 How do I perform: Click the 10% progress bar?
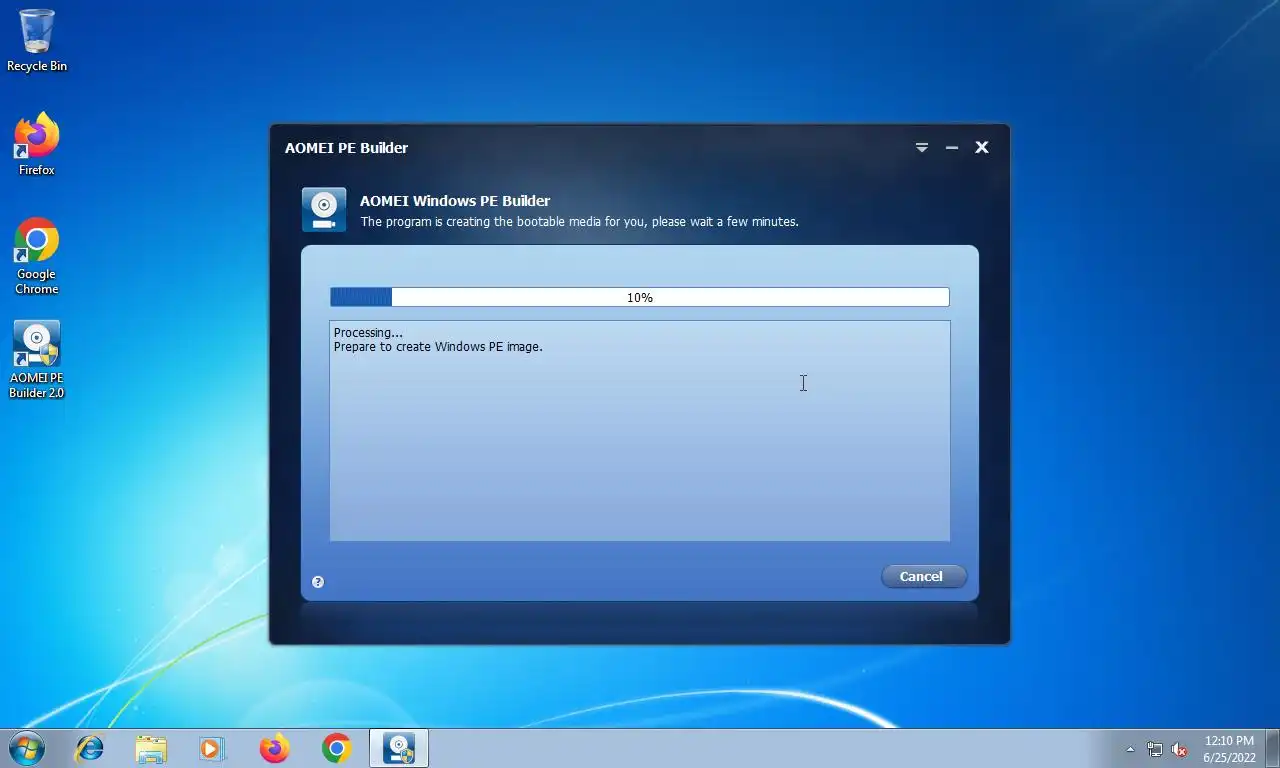[640, 297]
